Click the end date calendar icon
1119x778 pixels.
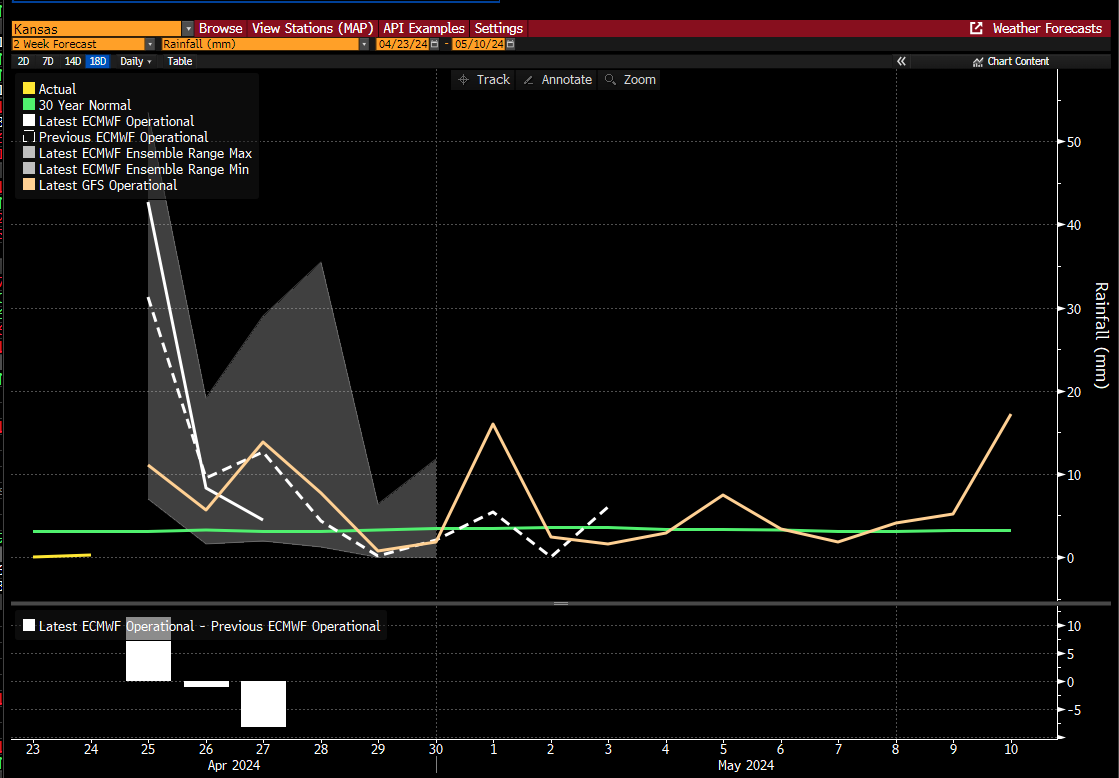(510, 44)
